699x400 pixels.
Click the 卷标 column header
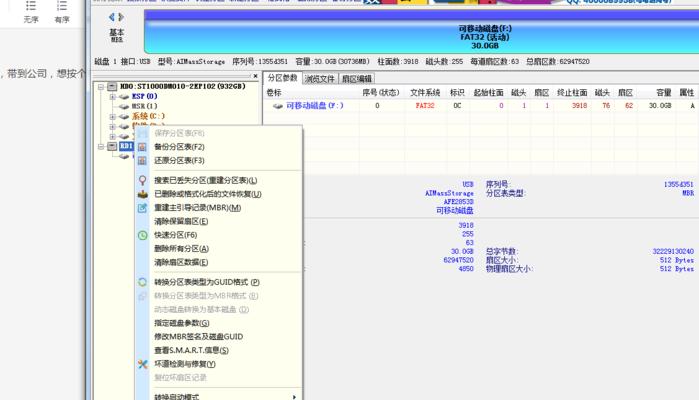point(274,93)
